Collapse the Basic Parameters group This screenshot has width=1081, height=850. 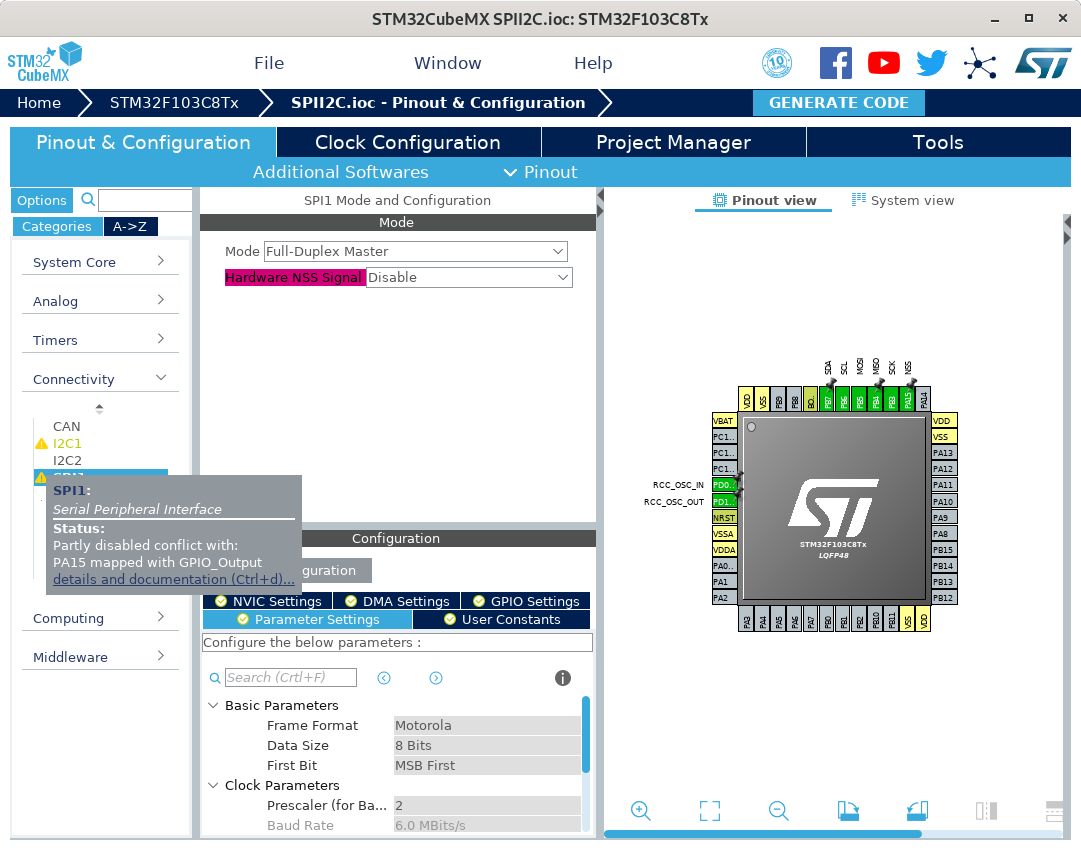(x=213, y=705)
